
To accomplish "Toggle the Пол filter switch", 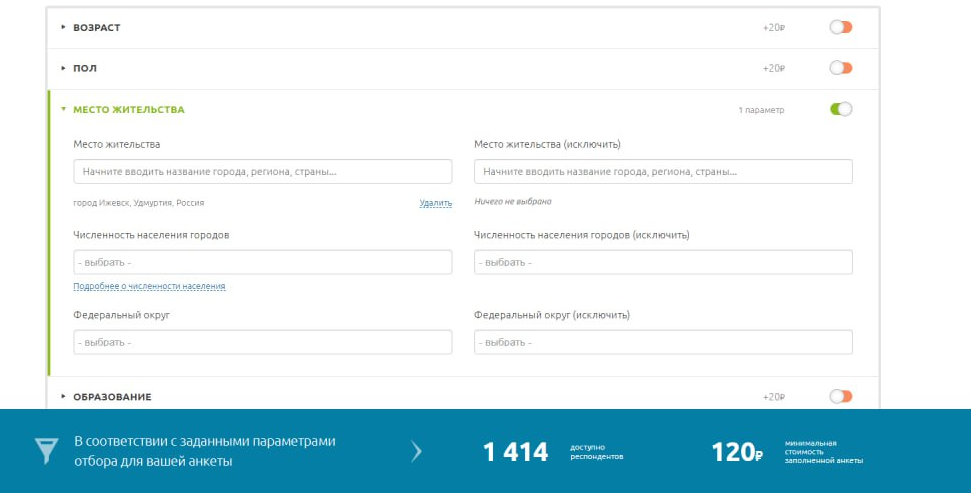I will (x=840, y=68).
